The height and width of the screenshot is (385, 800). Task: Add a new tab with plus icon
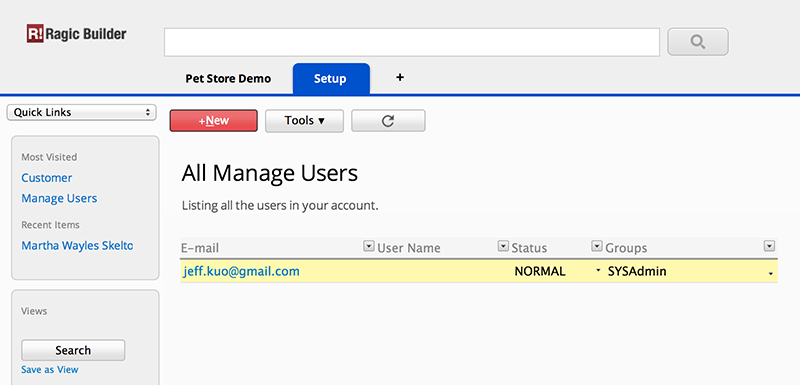(x=400, y=78)
